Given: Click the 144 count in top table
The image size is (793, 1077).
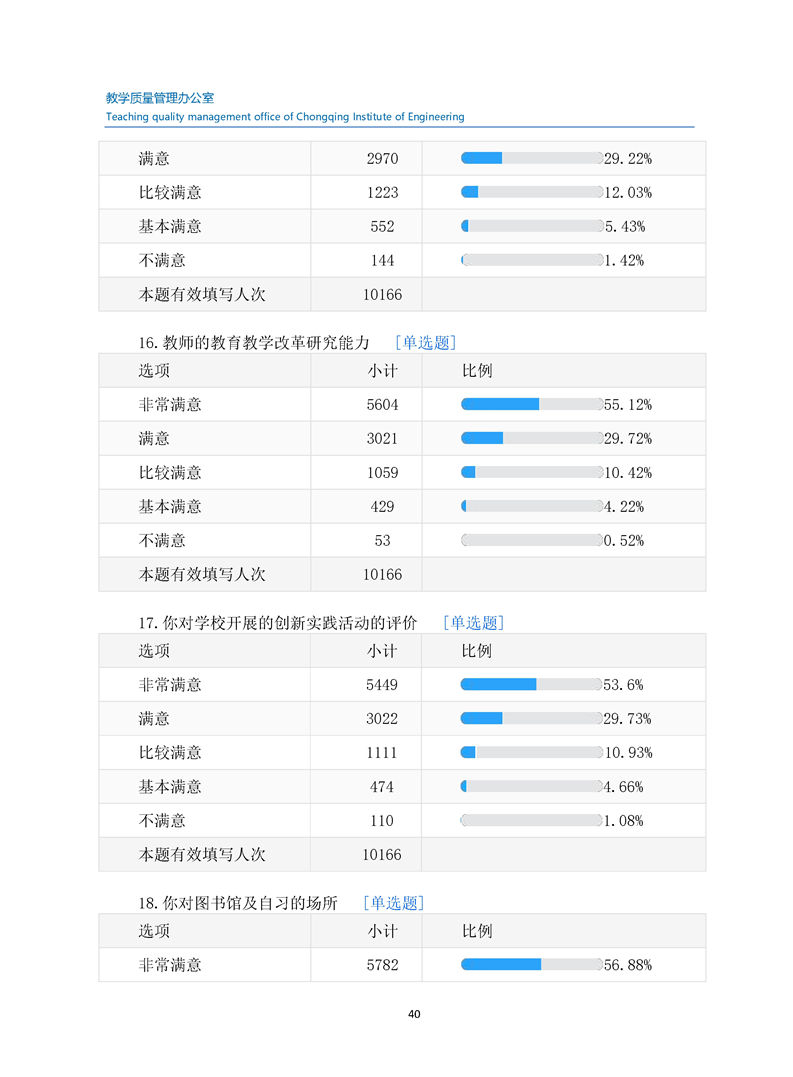Looking at the screenshot, I should [382, 261].
